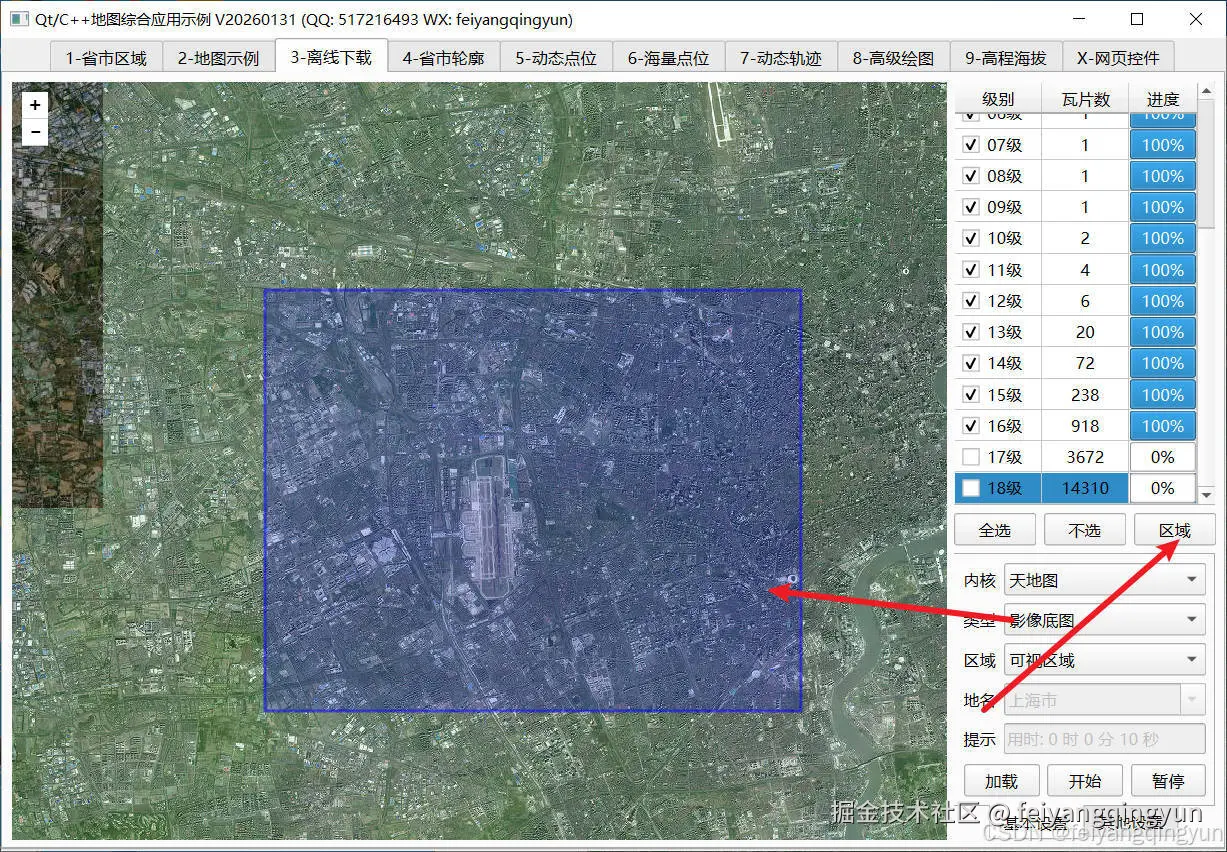
Task: Click the disabled 地名 combo box 上海市
Action: (x=1104, y=700)
